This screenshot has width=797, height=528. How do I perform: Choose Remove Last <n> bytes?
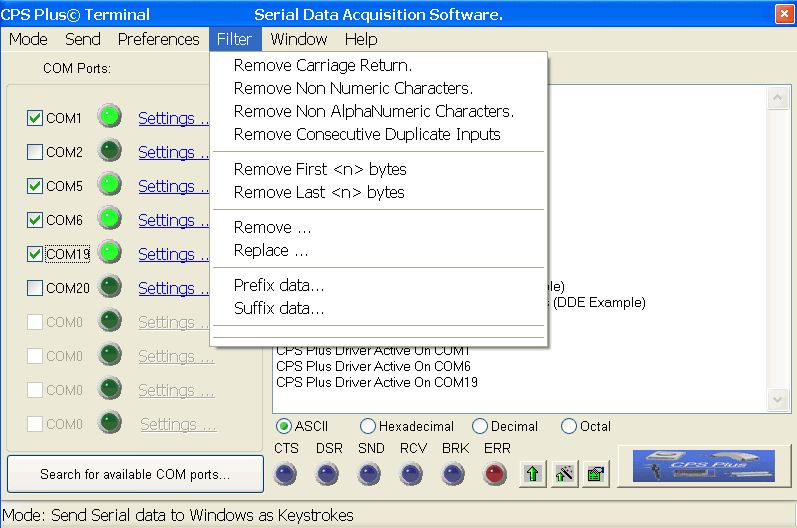click(x=379, y=192)
